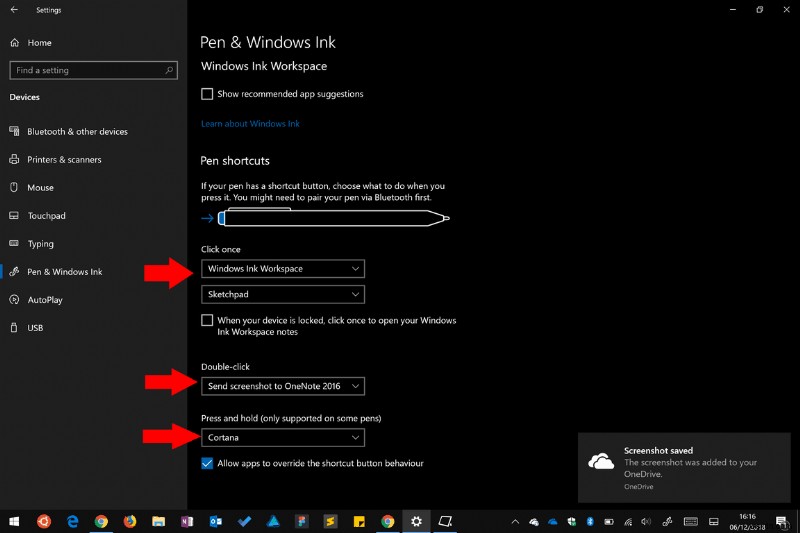Viewport: 800px width, 533px height.
Task: Click the volume speaker tray icon
Action: [646, 521]
